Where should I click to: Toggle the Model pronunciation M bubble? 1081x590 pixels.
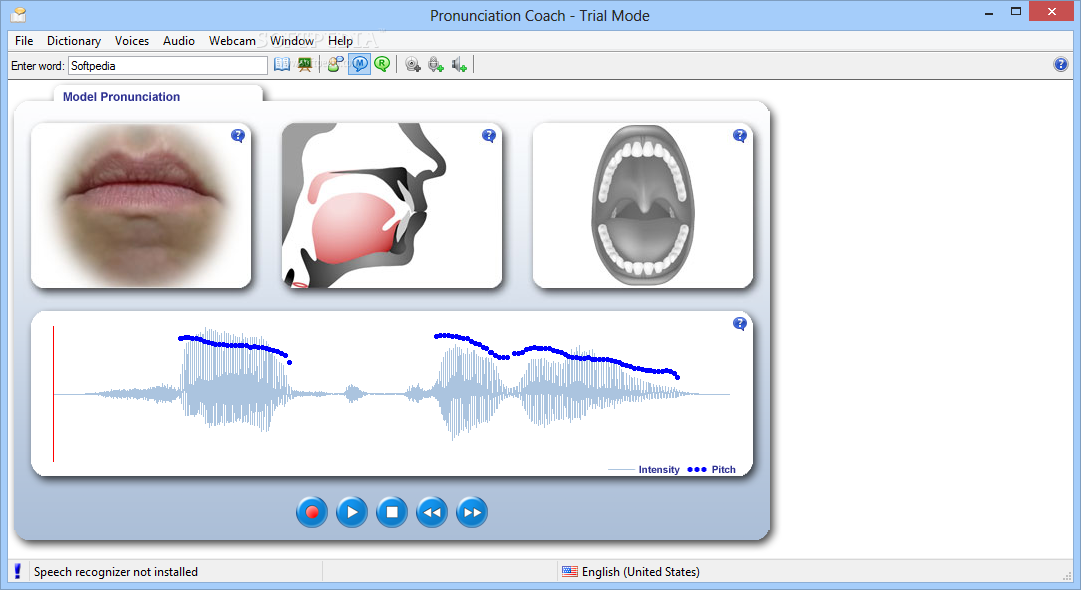359,65
